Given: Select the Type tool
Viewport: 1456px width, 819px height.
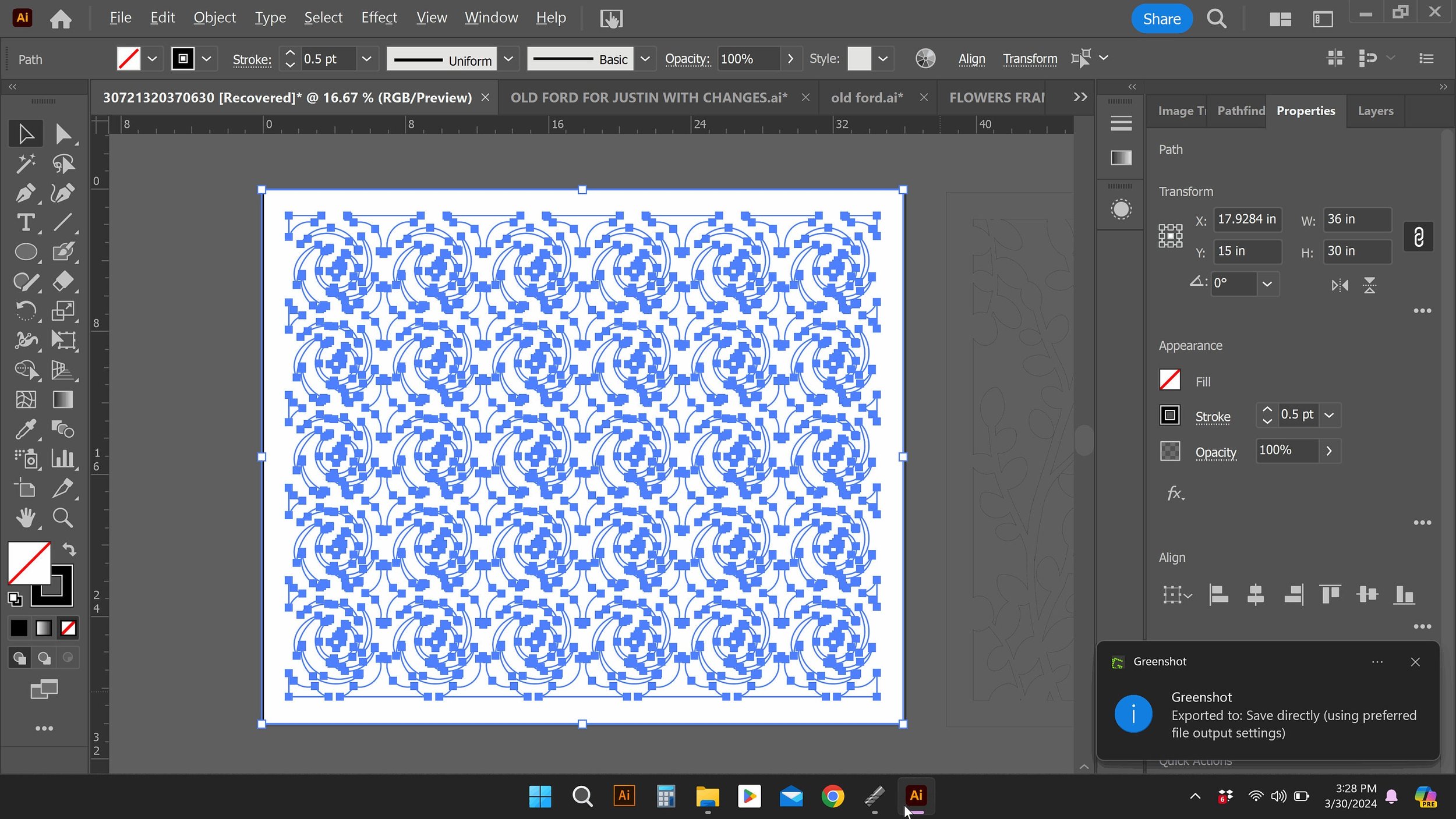Looking at the screenshot, I should tap(26, 222).
